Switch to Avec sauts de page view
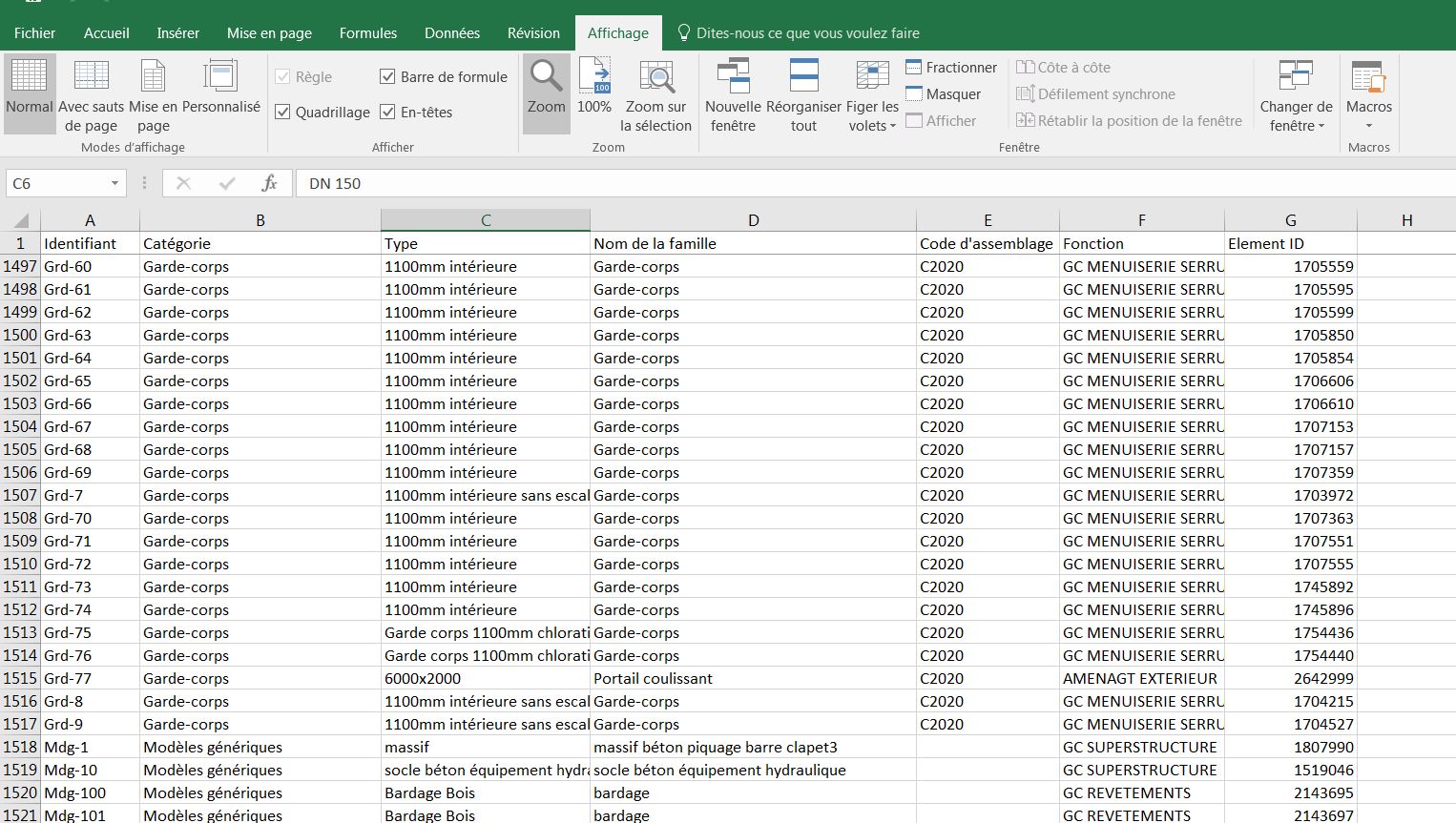 tap(92, 76)
